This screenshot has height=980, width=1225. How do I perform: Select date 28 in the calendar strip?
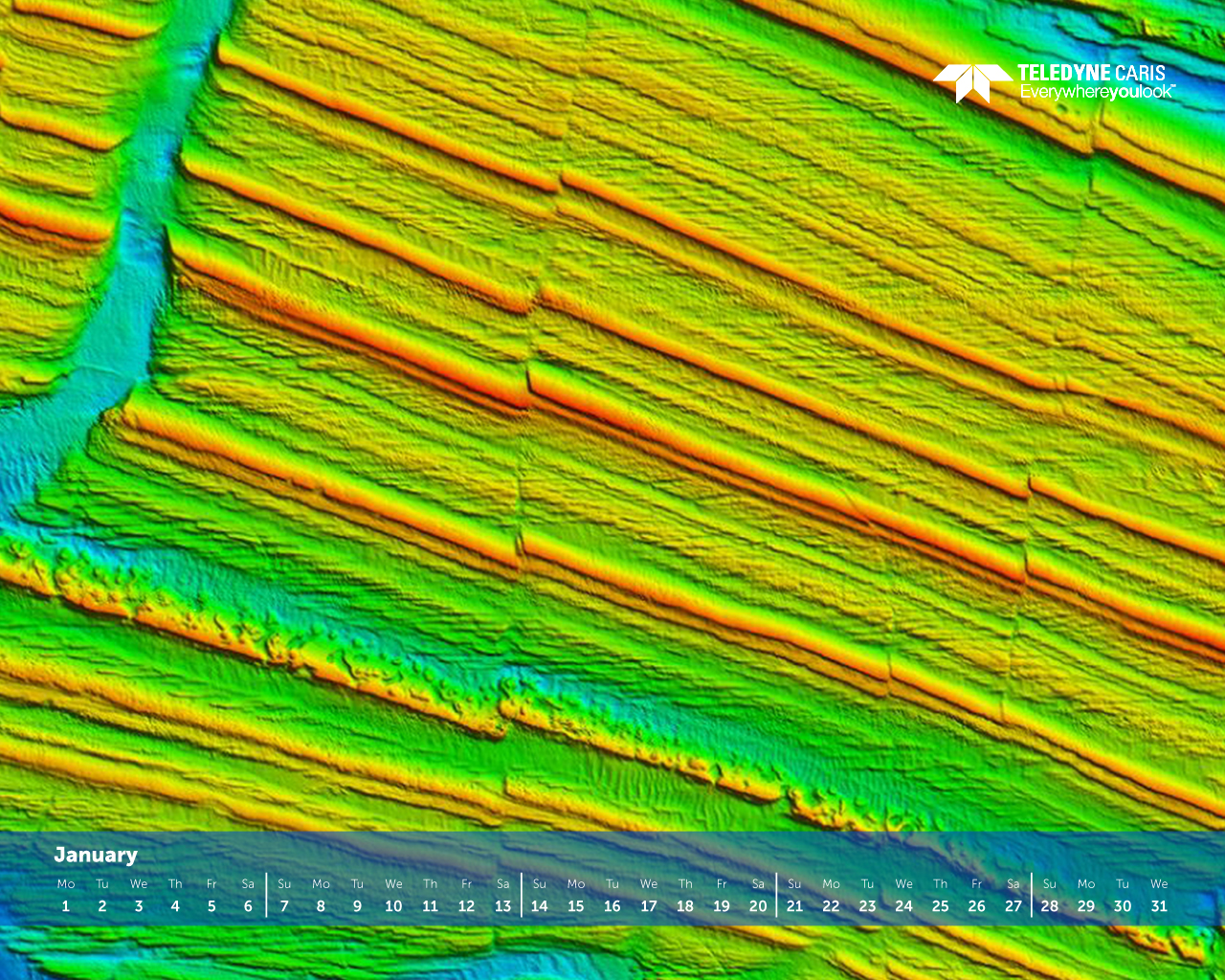1050,905
